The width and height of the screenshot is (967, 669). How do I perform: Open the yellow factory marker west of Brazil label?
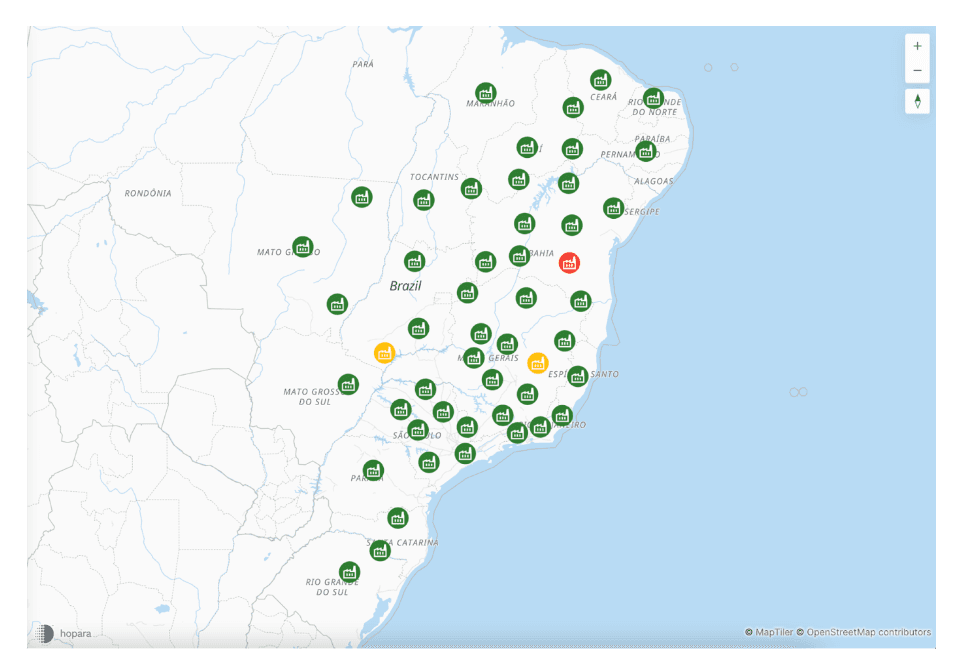[x=383, y=351]
